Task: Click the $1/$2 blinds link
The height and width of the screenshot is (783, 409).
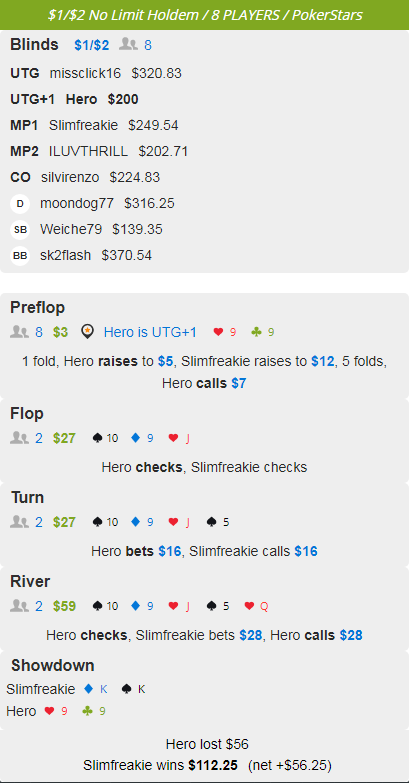Action: (x=91, y=45)
